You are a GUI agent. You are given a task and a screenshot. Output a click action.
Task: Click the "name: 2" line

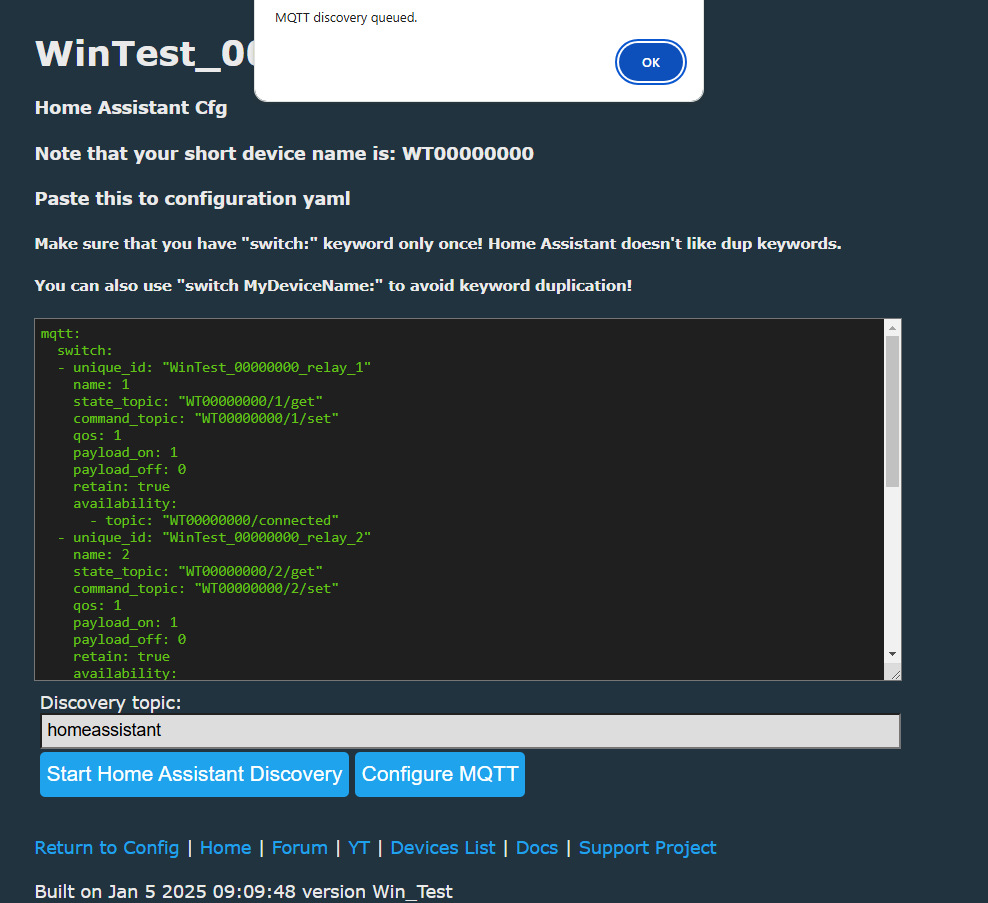101,555
